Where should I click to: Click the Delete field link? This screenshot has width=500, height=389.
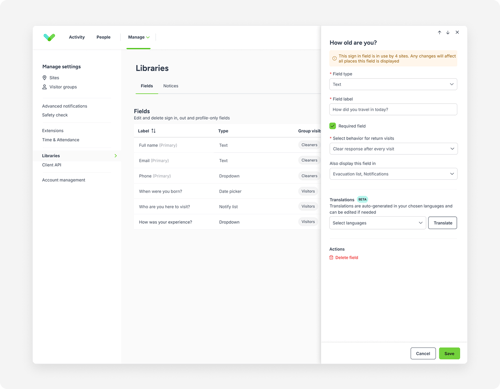click(347, 257)
